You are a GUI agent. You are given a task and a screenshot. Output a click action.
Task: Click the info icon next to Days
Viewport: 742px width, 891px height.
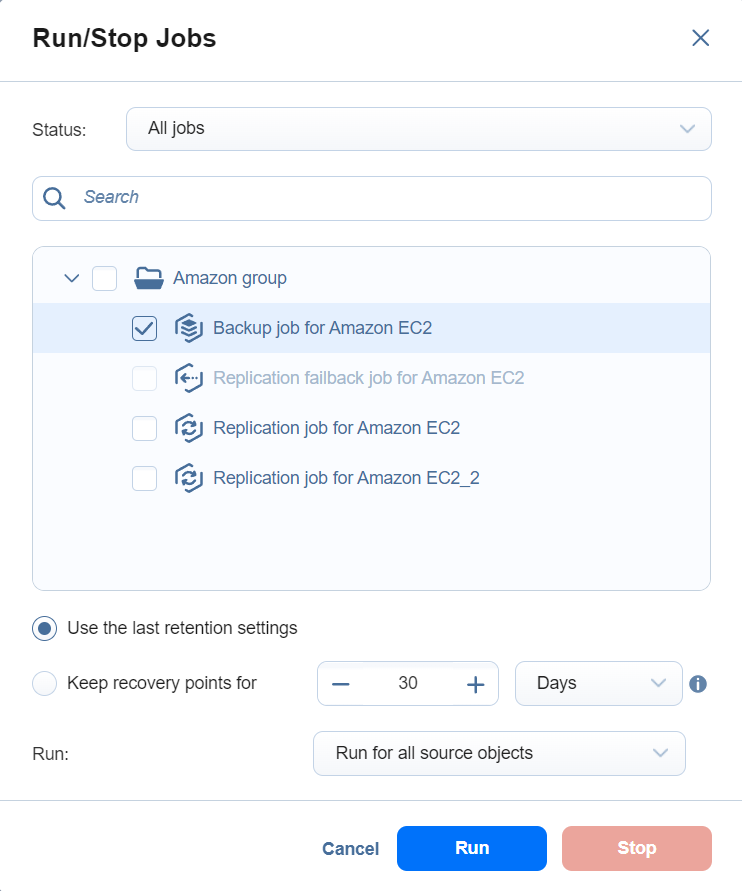tap(699, 684)
